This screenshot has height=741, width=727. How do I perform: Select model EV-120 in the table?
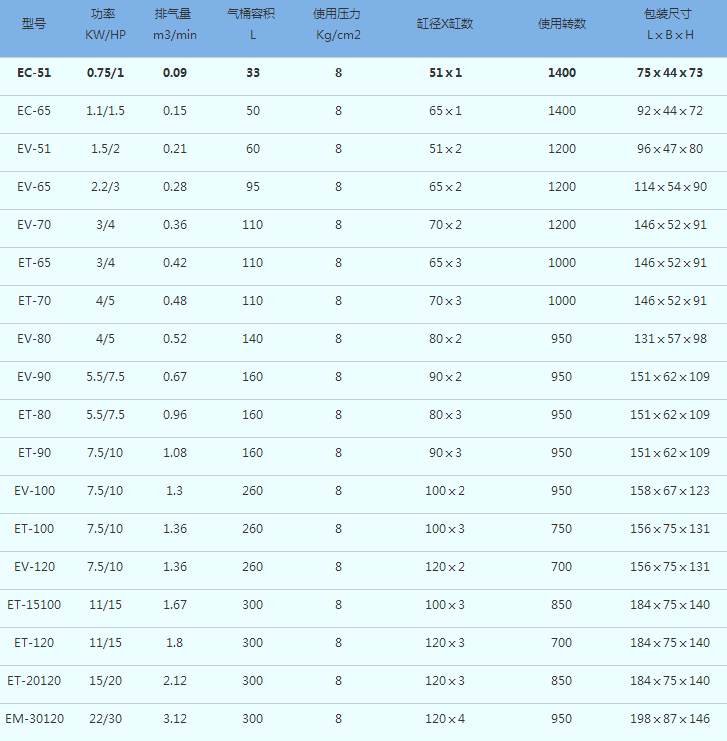34,567
